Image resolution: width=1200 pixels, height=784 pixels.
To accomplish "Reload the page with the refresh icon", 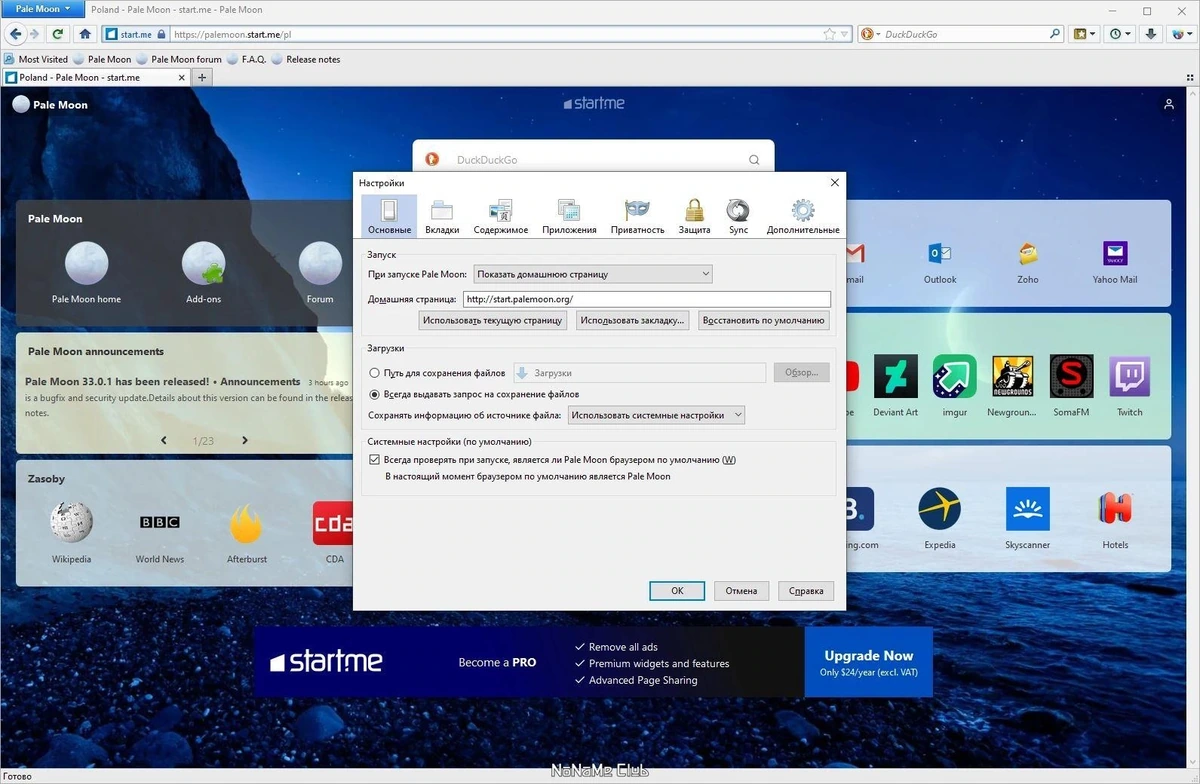I will 58,34.
